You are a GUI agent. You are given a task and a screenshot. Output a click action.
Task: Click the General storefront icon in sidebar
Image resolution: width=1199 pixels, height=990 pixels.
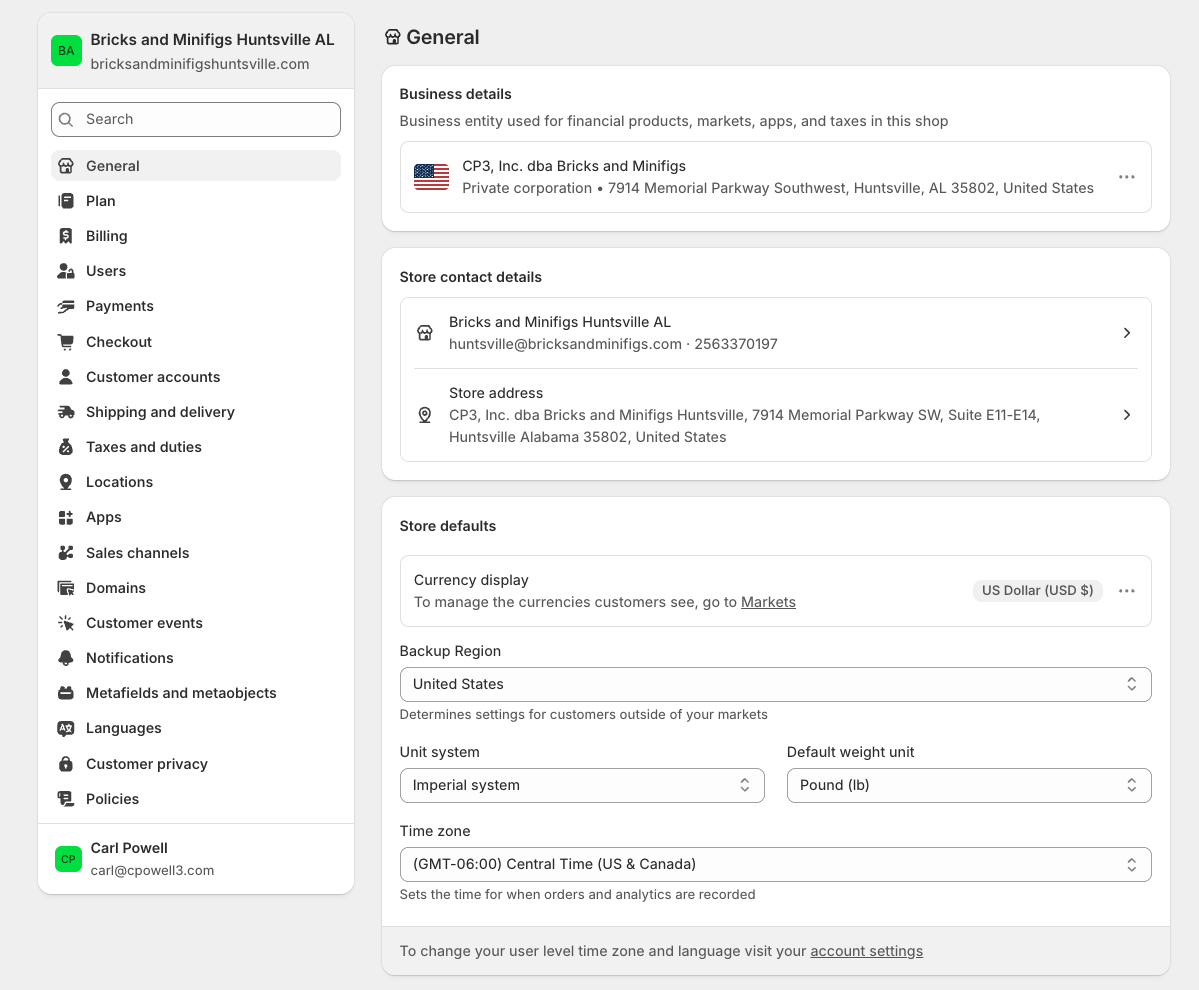pos(66,166)
